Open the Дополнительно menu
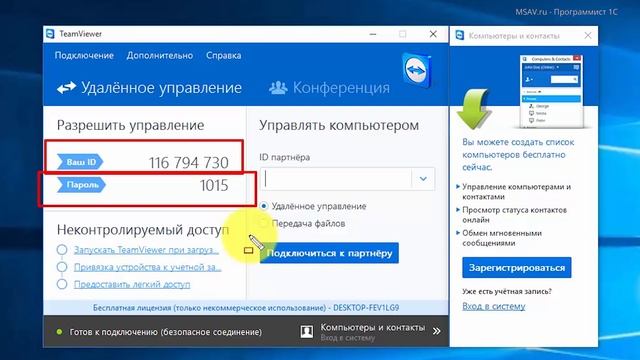640x360 pixels. point(160,56)
